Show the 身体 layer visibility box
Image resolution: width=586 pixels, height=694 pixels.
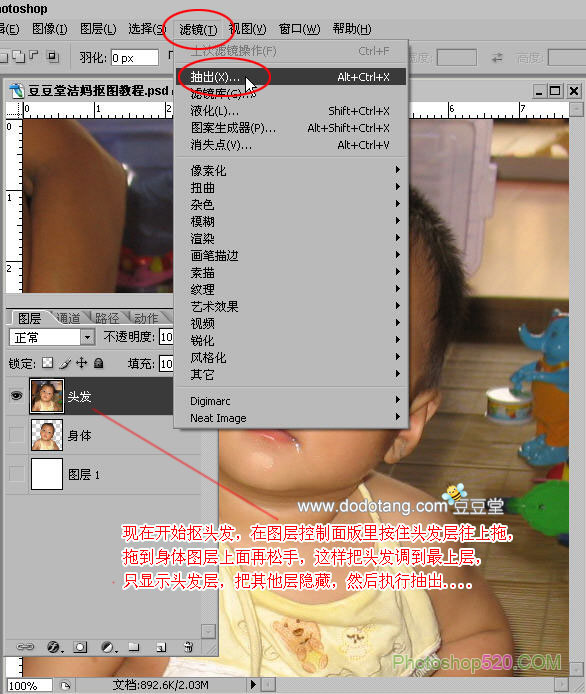pyautogui.click(x=16, y=435)
